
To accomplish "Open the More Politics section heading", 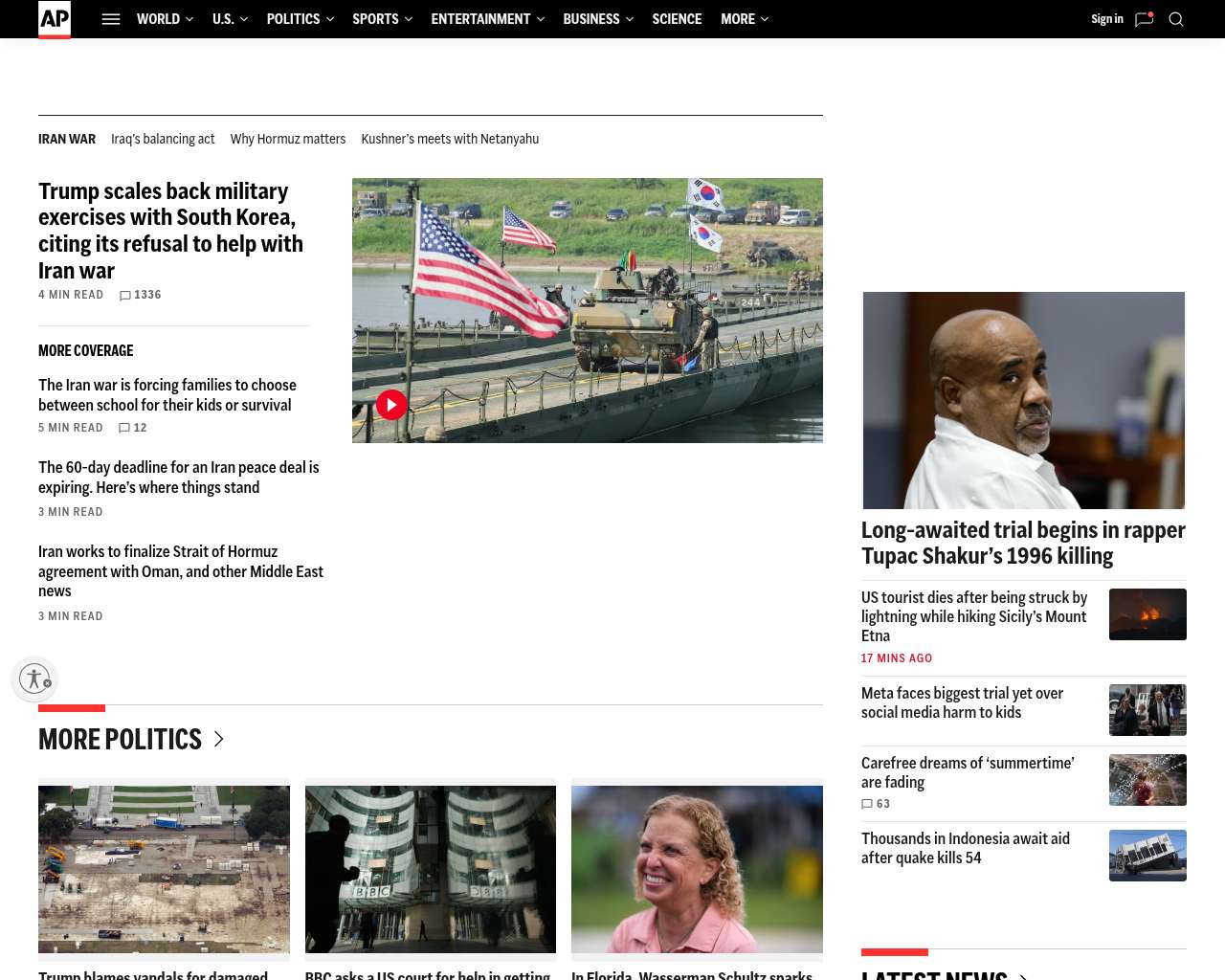I will pyautogui.click(x=120, y=739).
